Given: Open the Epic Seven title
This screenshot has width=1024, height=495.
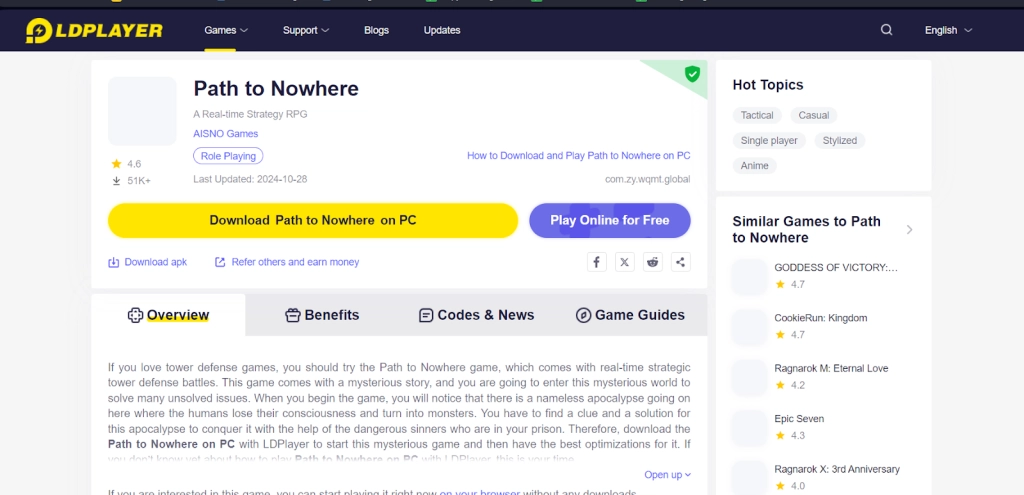Looking at the screenshot, I should (x=799, y=419).
